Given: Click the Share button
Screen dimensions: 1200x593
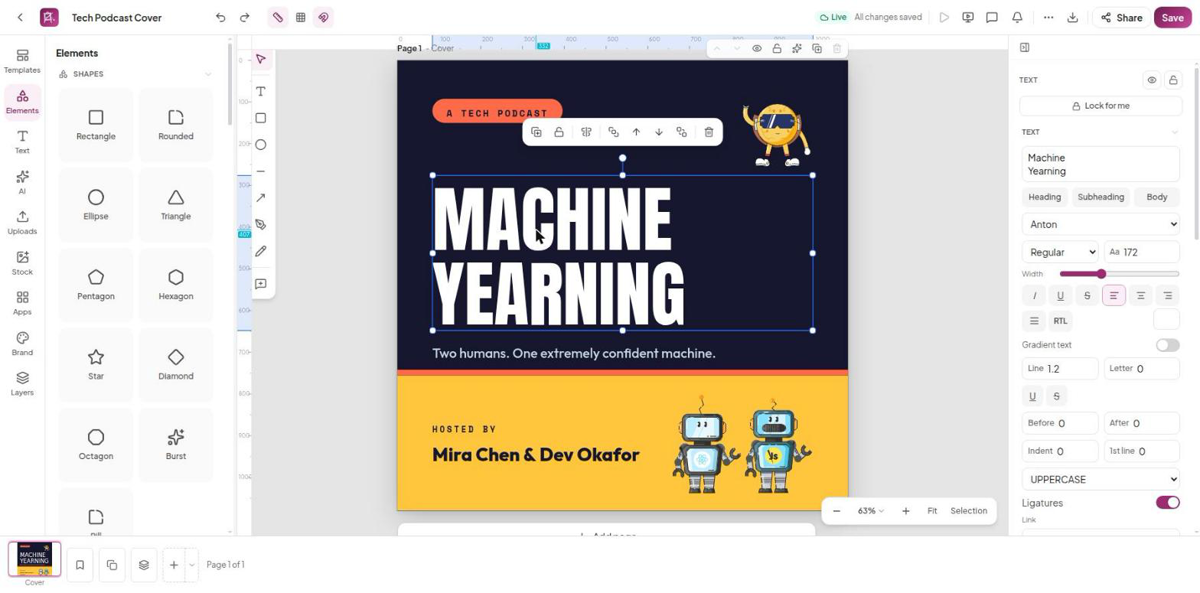Looking at the screenshot, I should click(x=1121, y=17).
